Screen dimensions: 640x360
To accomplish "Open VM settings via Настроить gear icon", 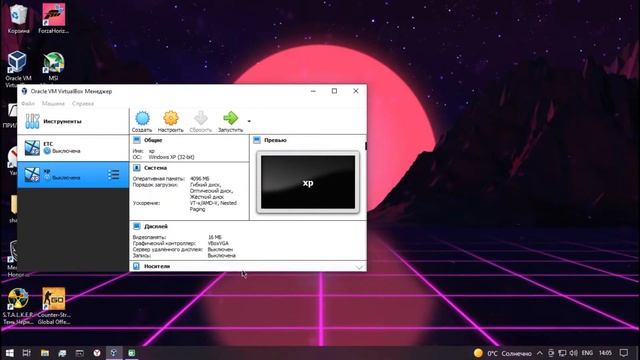I will point(171,121).
